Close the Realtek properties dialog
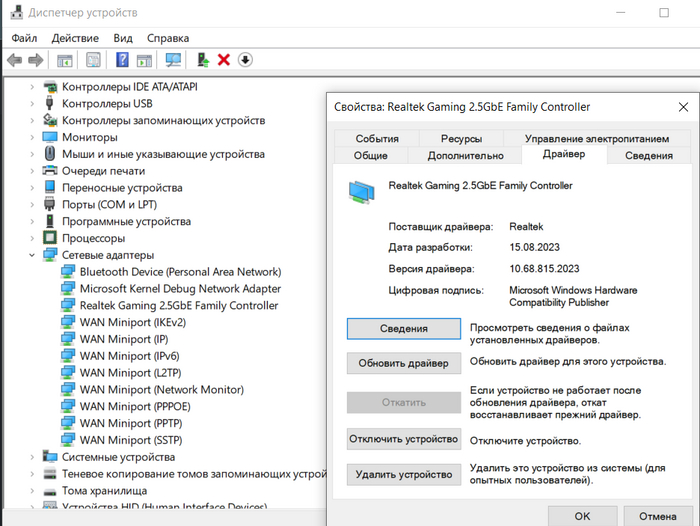The width and height of the screenshot is (700, 526). click(x=683, y=107)
